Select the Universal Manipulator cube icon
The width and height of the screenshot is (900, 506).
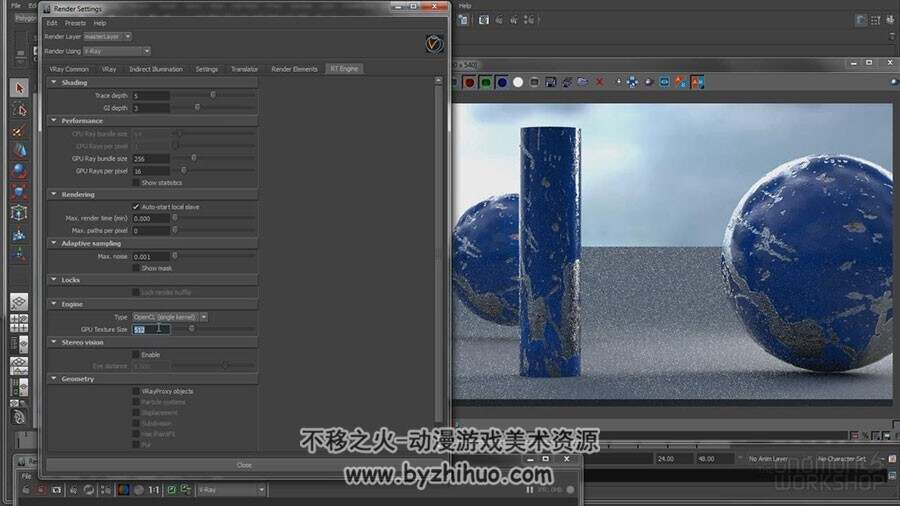(19, 213)
